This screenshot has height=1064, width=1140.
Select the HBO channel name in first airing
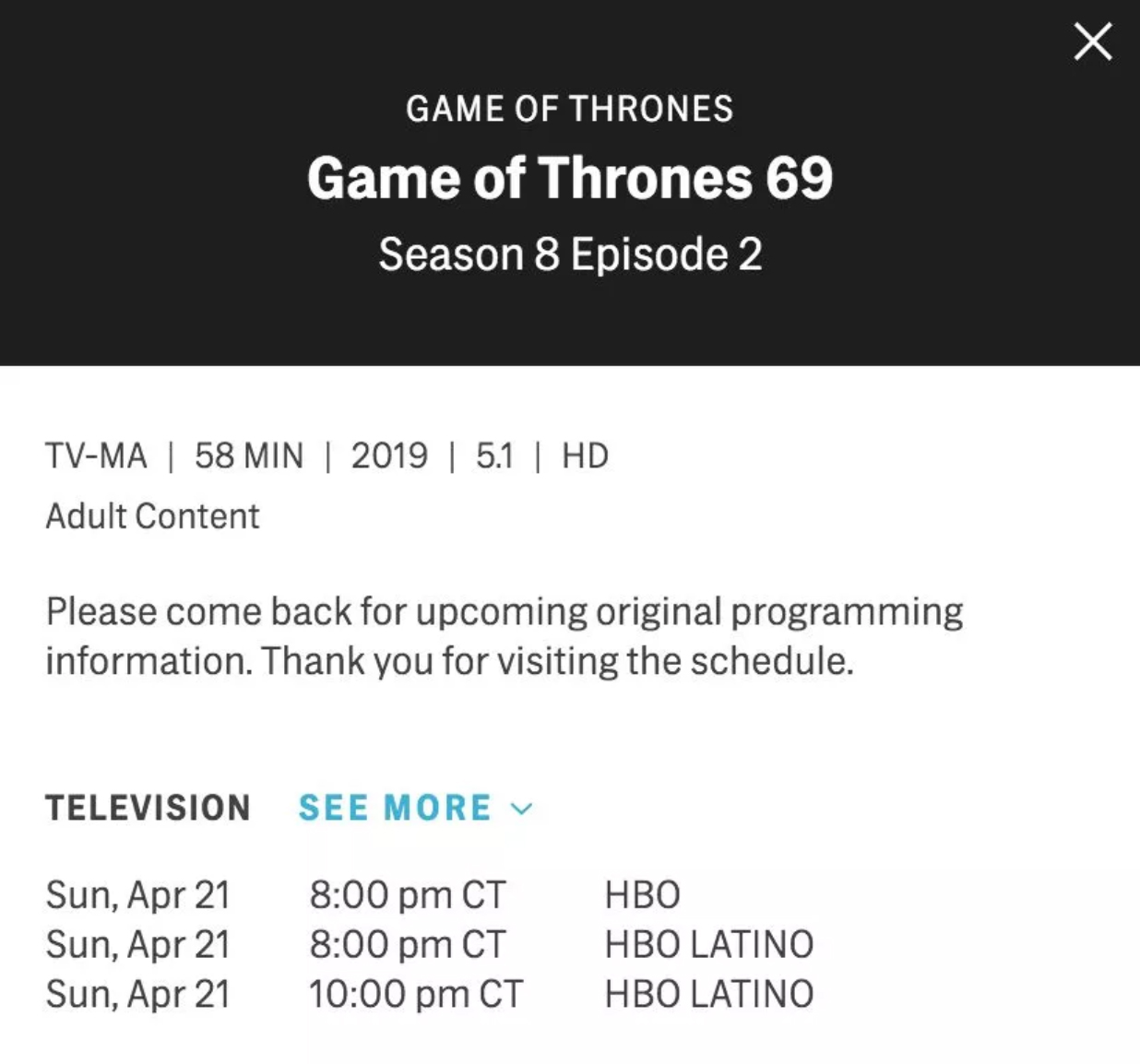click(642, 894)
